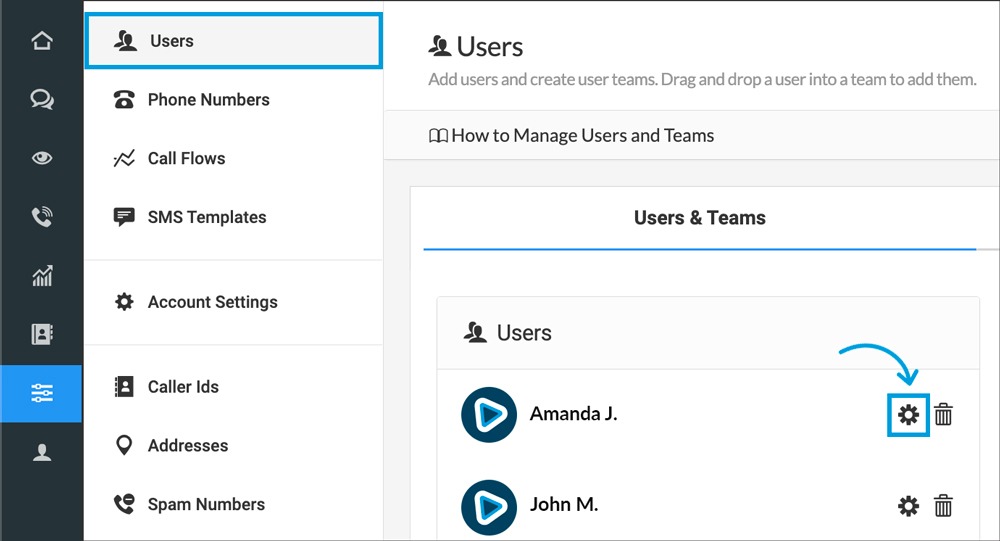The image size is (1000, 541).
Task: Open settings gear for Amanda J.
Action: click(908, 414)
